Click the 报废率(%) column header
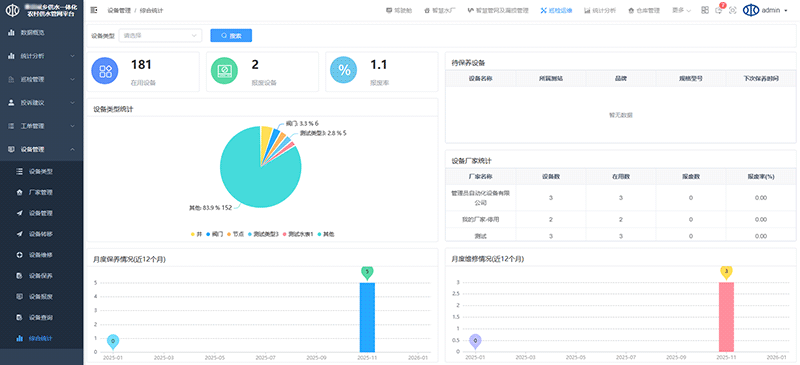 (x=761, y=177)
